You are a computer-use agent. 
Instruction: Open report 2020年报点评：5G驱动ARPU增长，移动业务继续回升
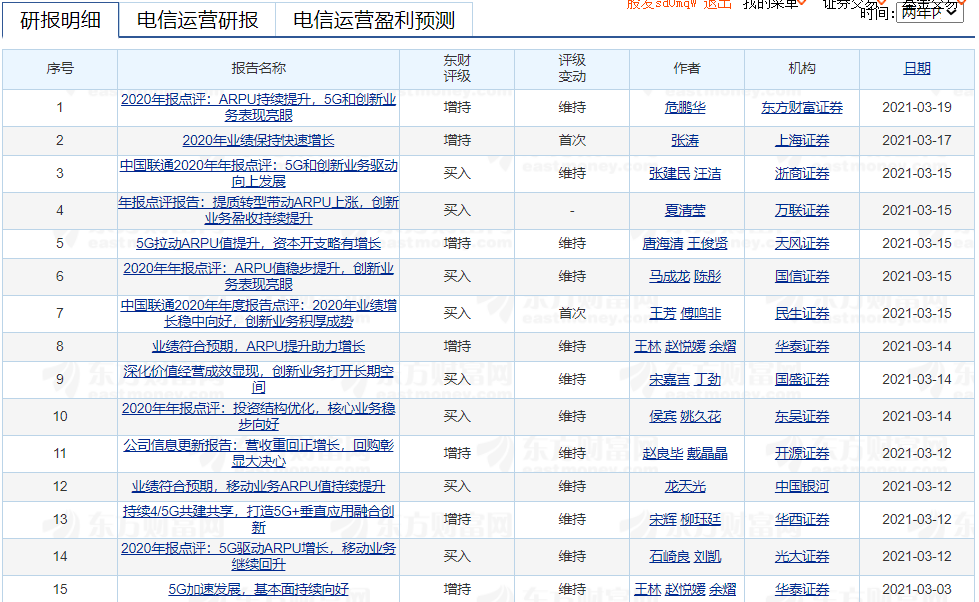point(258,556)
